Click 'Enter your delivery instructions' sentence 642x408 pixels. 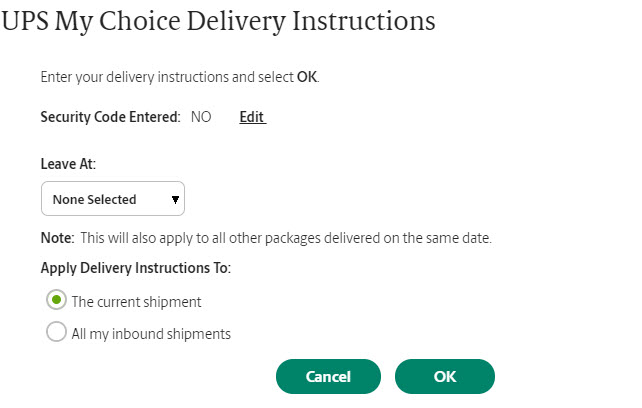180,77
